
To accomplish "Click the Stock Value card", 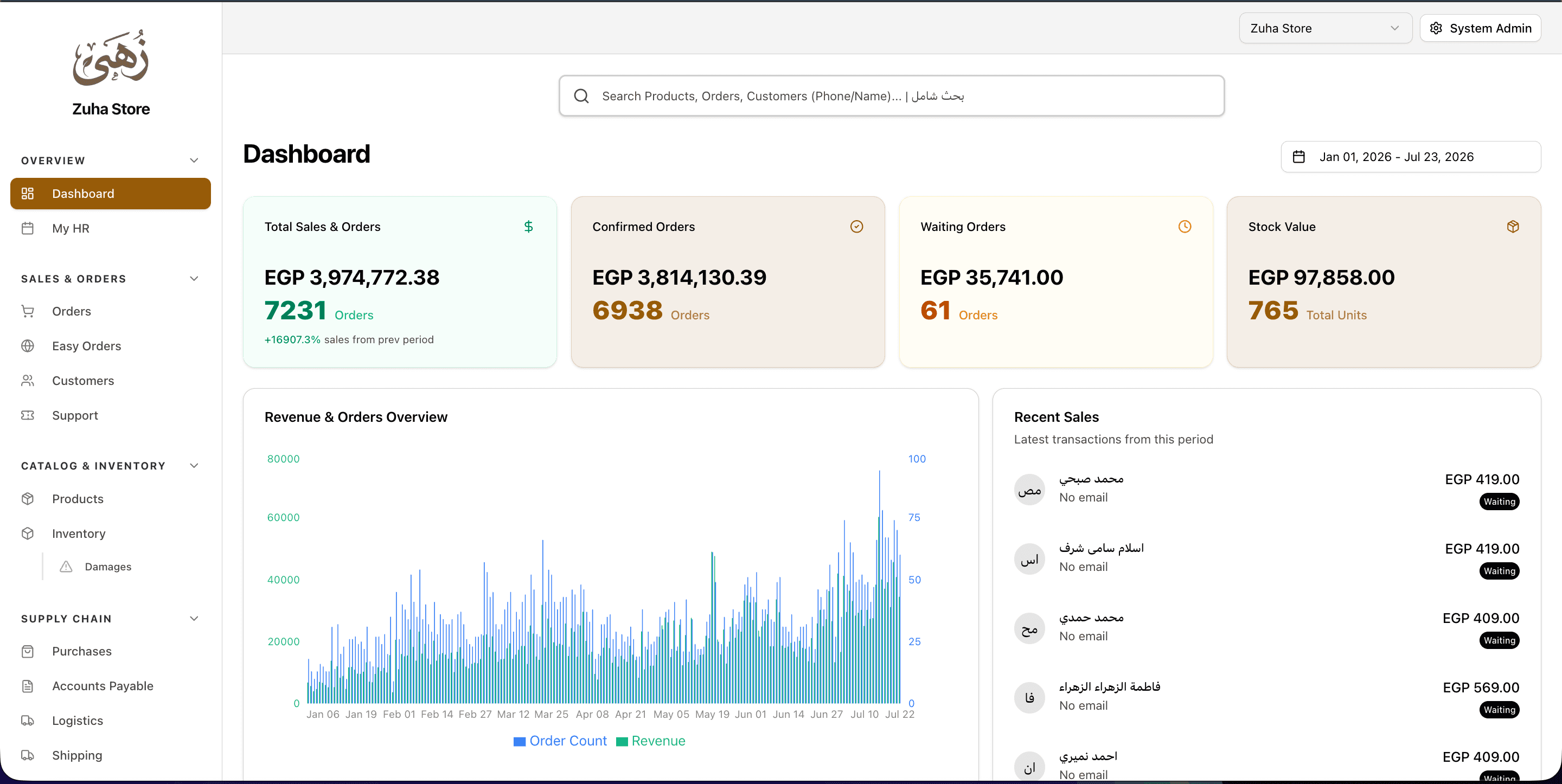I will pyautogui.click(x=1384, y=281).
